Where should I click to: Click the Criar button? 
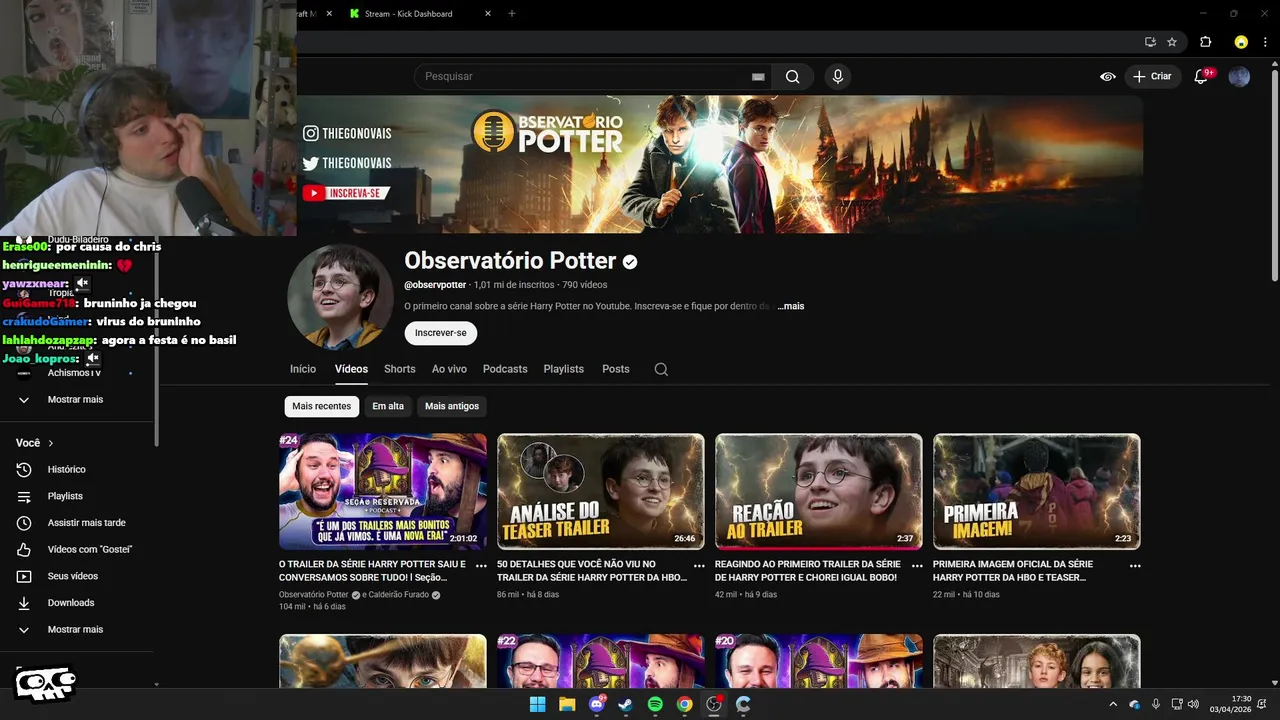point(1153,76)
